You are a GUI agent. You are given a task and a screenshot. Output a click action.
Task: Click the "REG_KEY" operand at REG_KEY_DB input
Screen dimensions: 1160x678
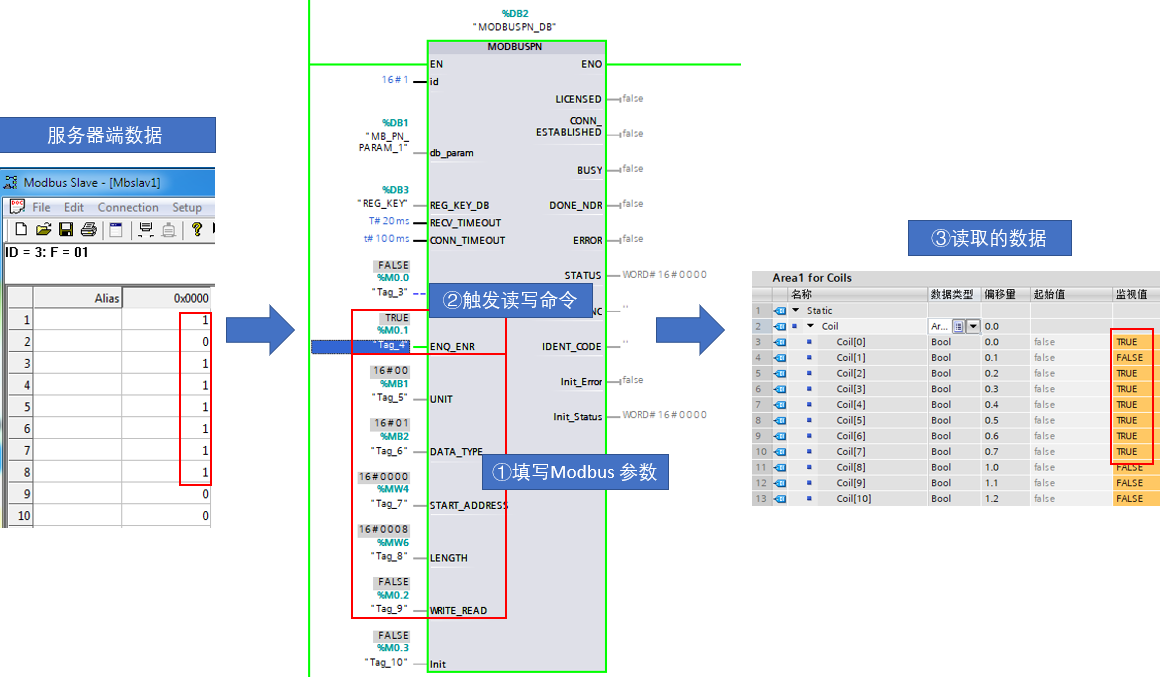pos(382,203)
